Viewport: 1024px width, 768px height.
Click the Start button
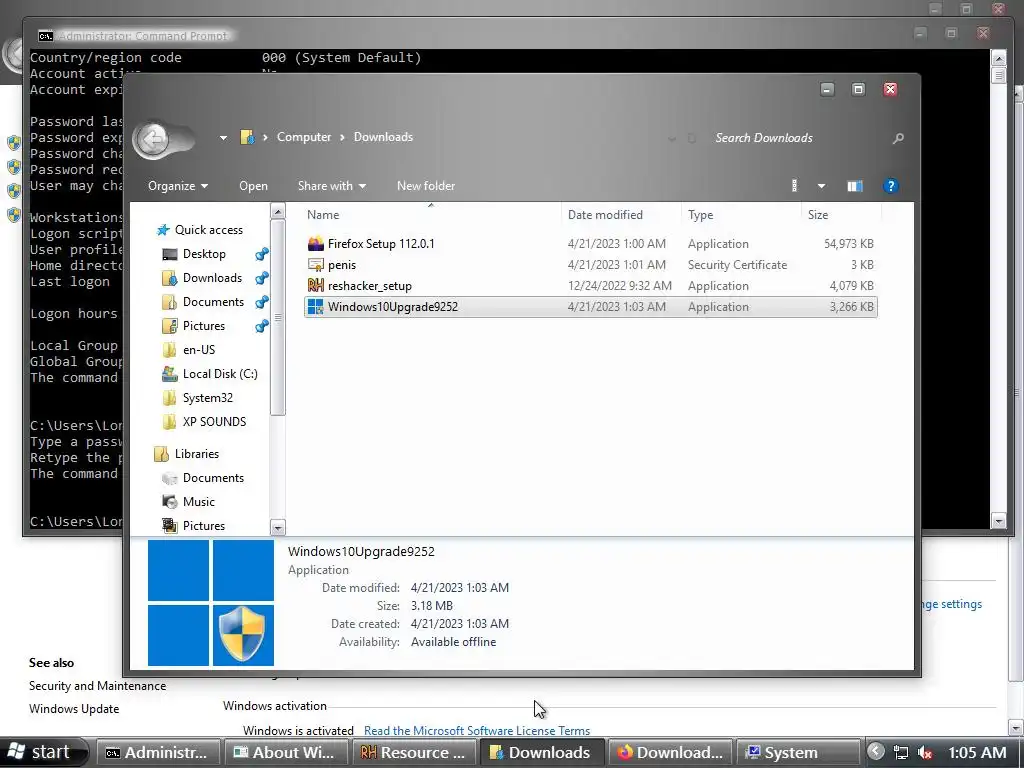[x=43, y=752]
